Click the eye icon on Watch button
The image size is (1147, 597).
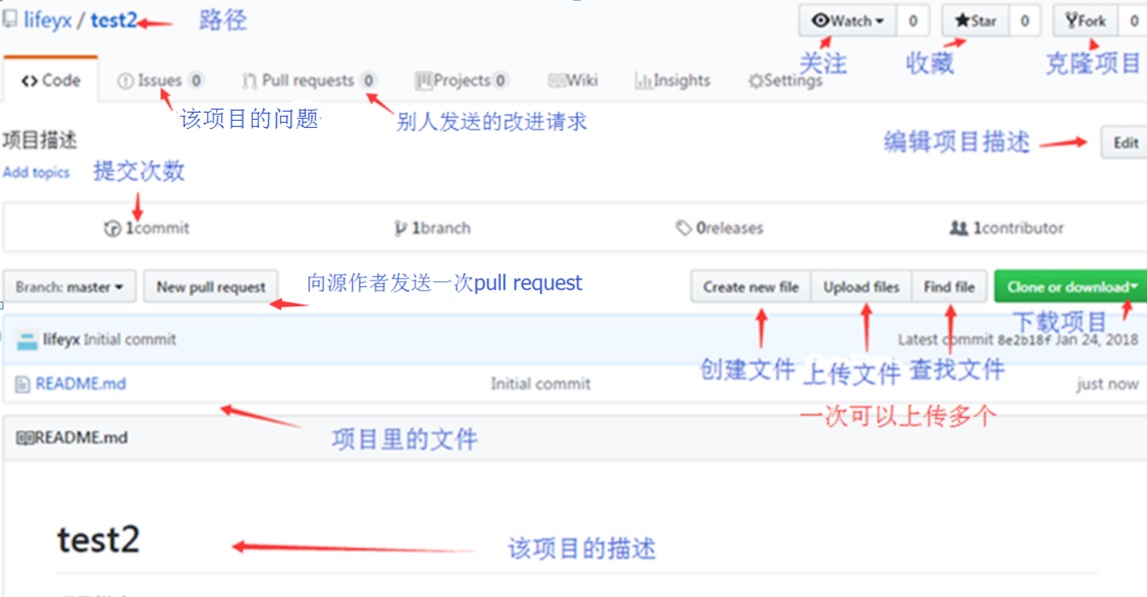pyautogui.click(x=821, y=20)
